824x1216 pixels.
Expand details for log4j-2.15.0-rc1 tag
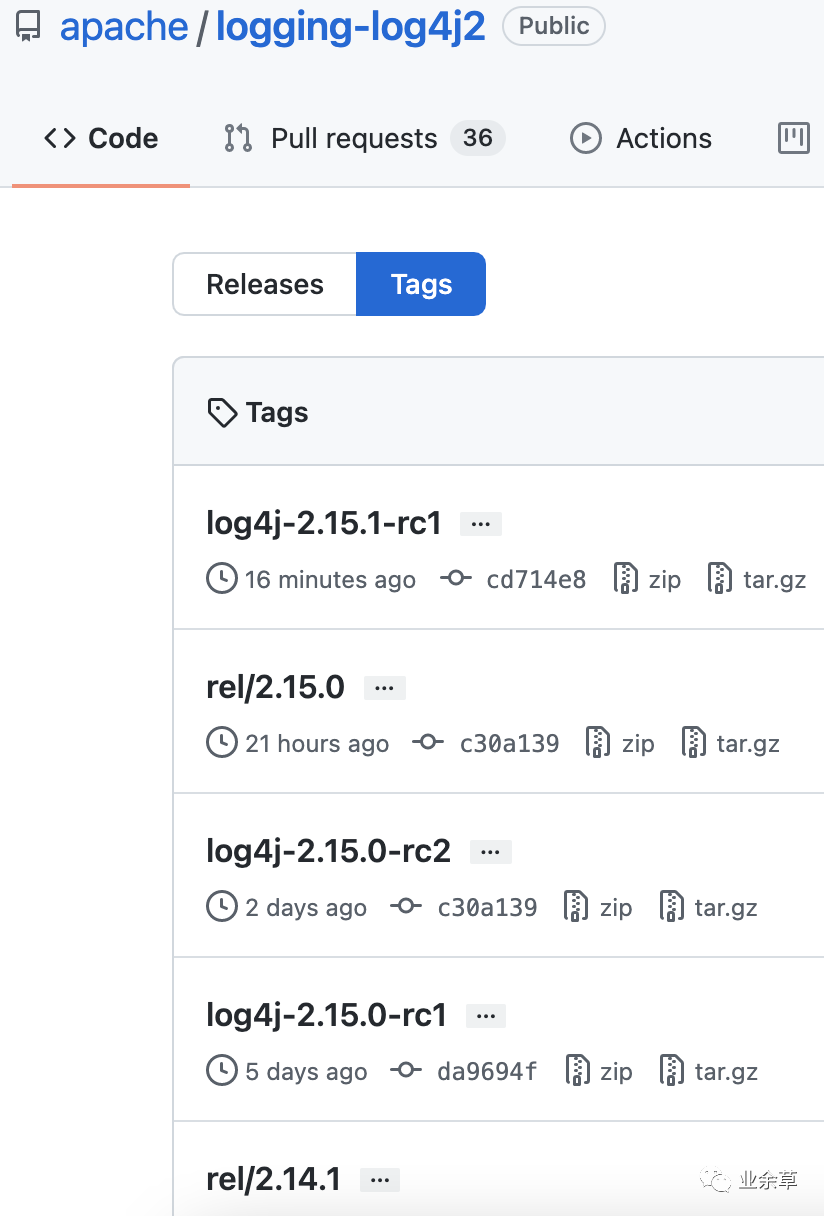485,1016
